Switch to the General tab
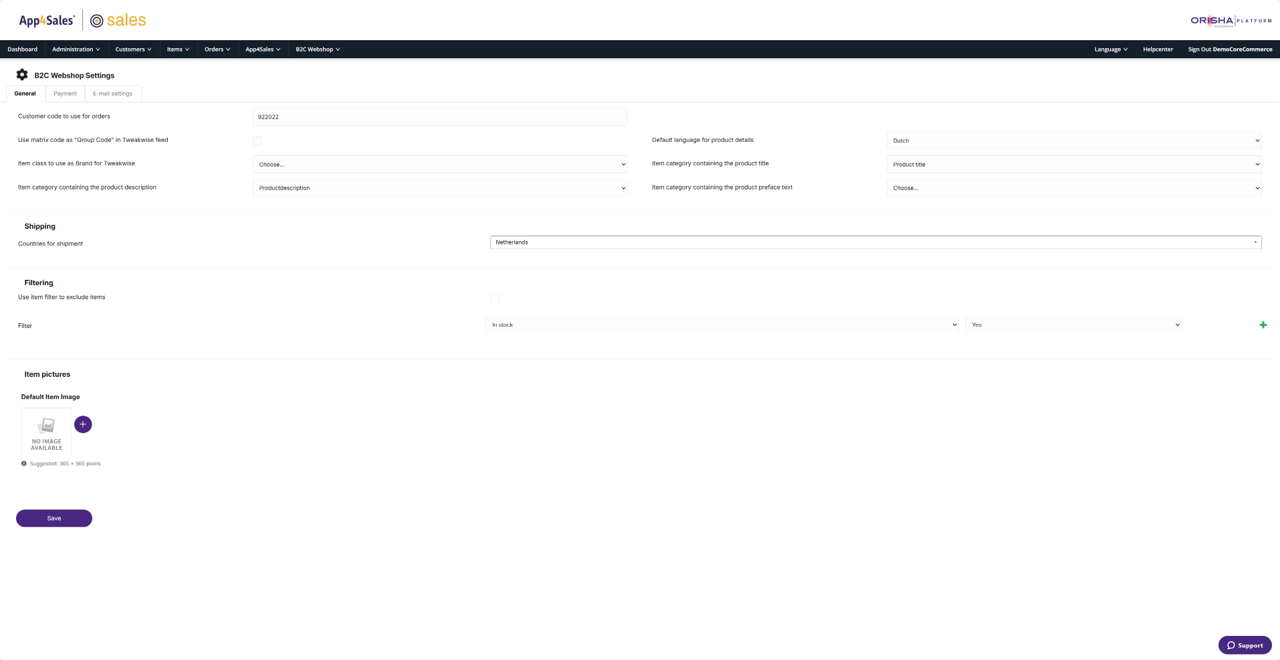The image size is (1280, 660). (25, 93)
